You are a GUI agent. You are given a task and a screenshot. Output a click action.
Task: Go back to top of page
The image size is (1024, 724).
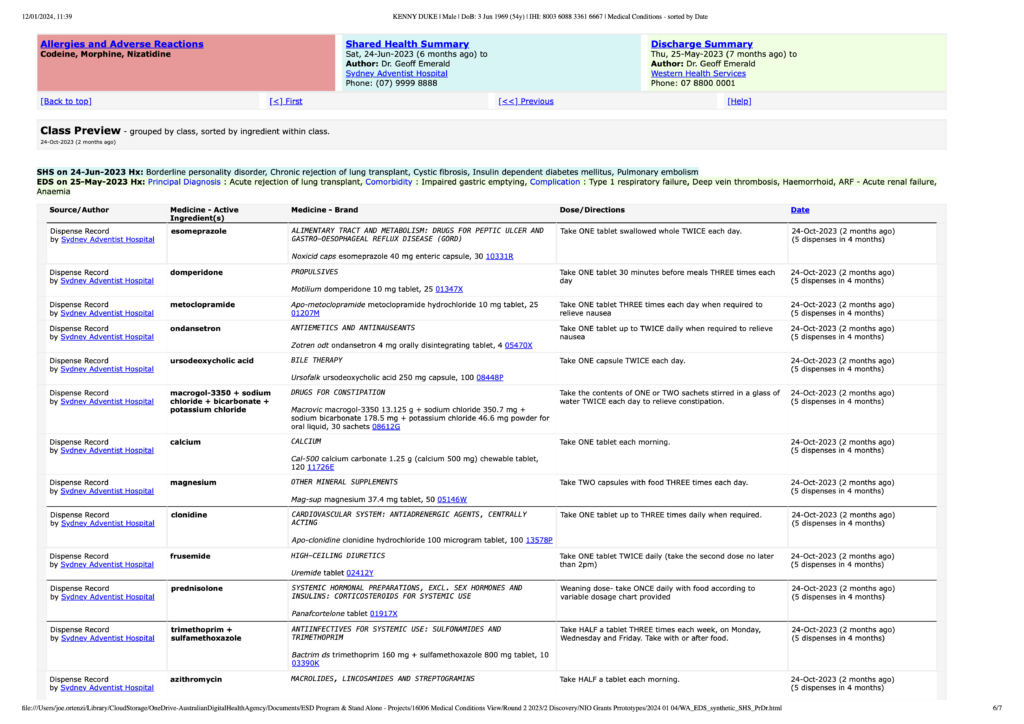tap(66, 101)
